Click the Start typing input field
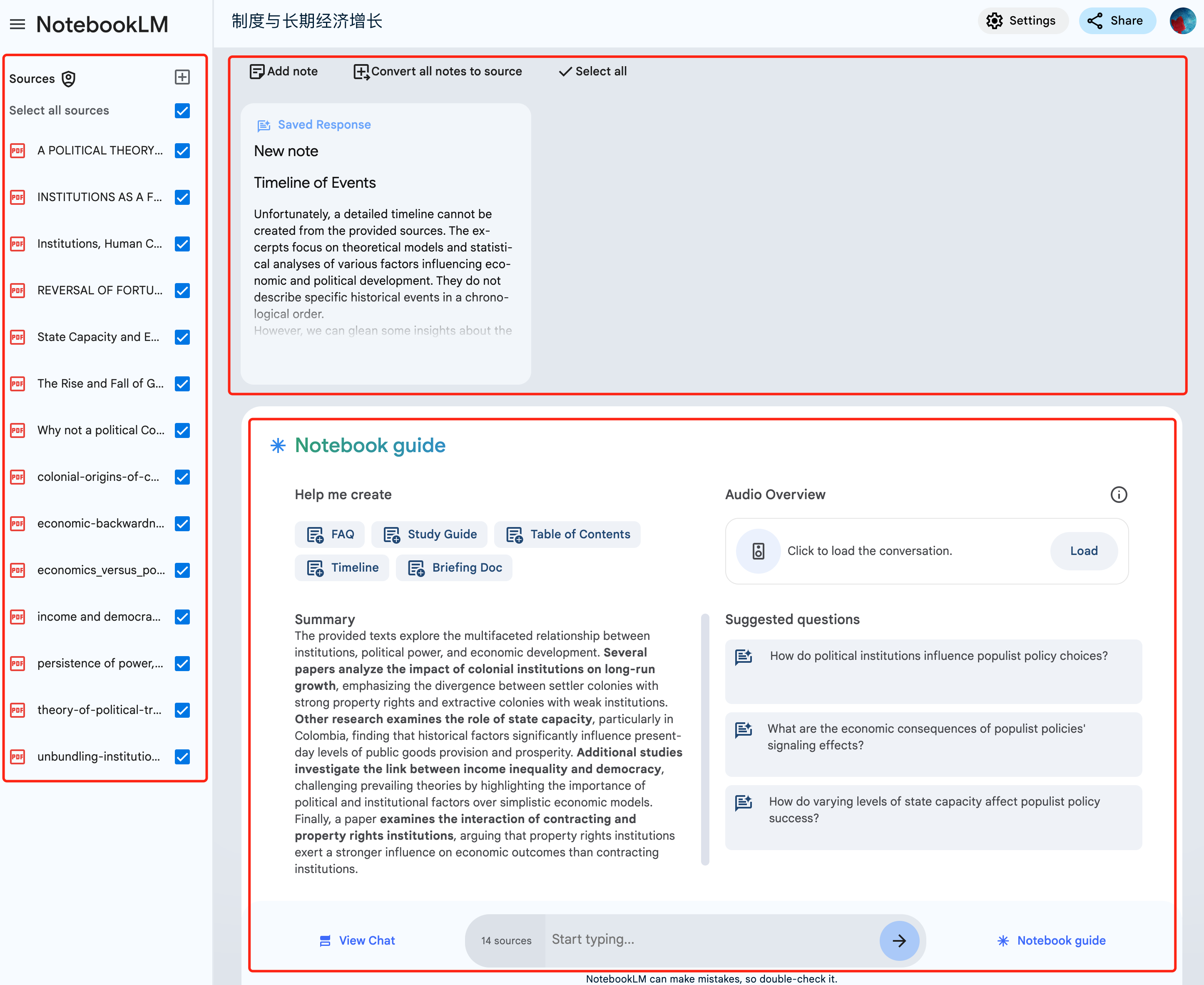The image size is (1204, 985). (712, 940)
